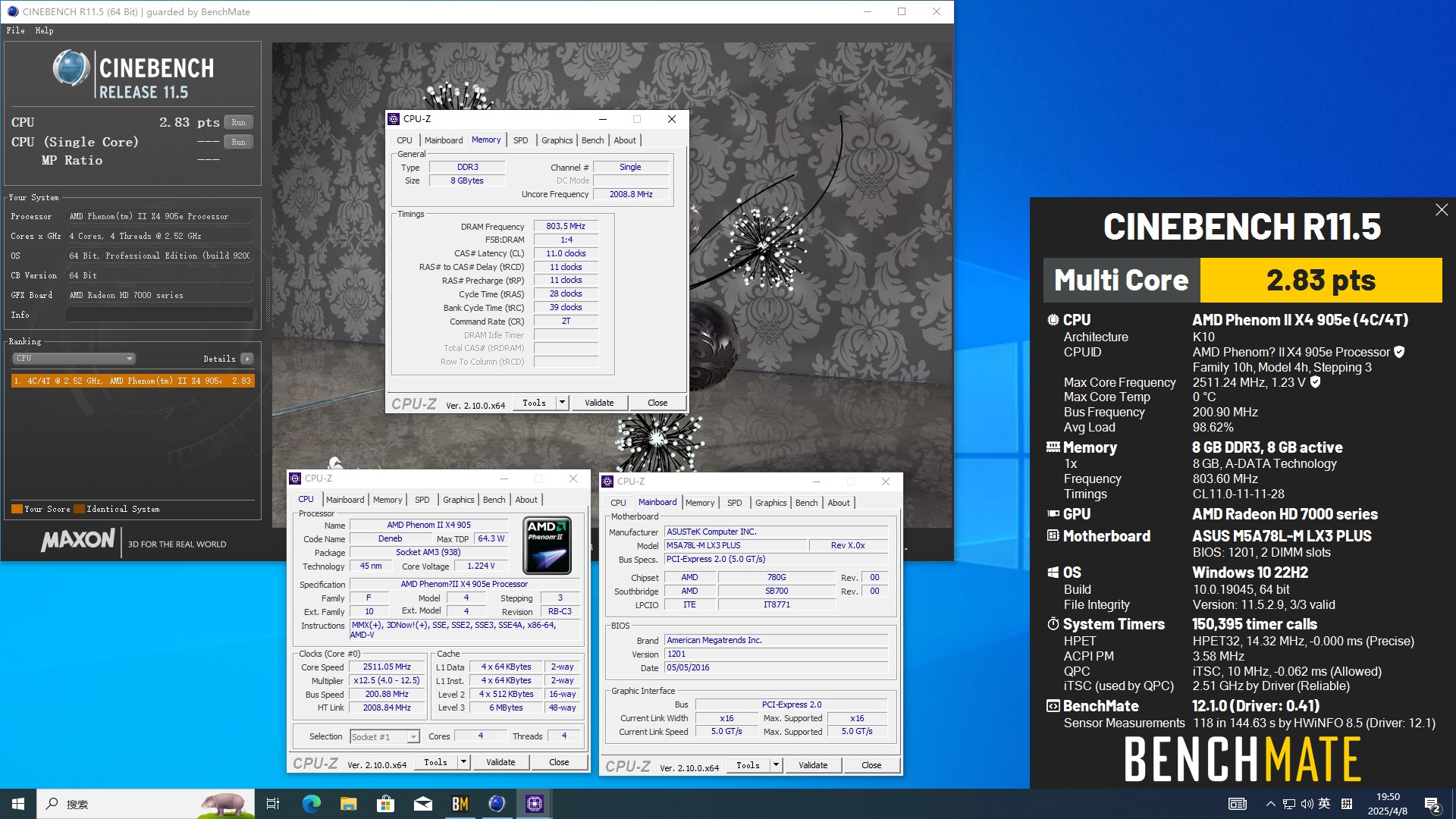
Task: Click Close button in Memory CPU-Z window
Action: 657,403
